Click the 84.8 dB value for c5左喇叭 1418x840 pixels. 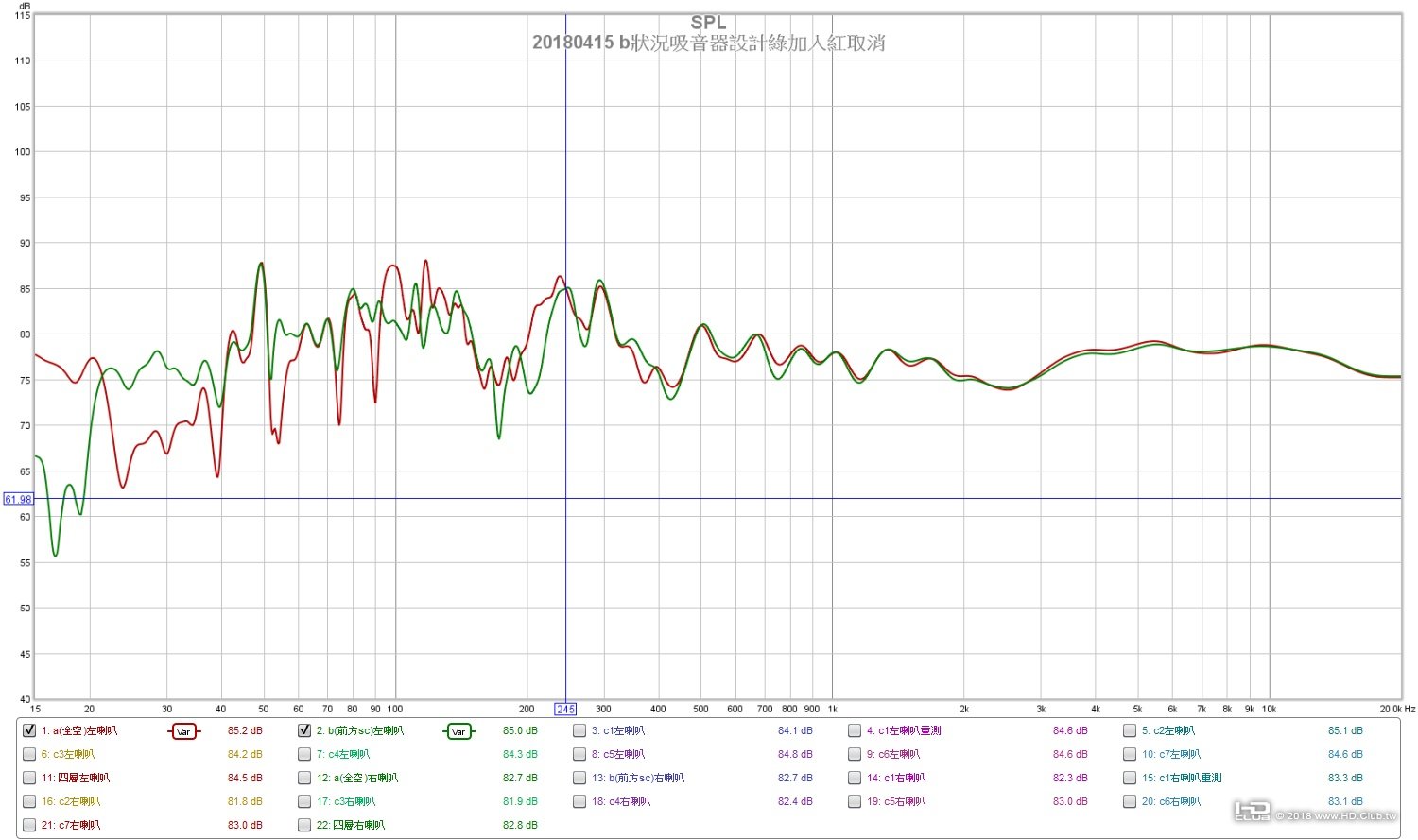[795, 754]
